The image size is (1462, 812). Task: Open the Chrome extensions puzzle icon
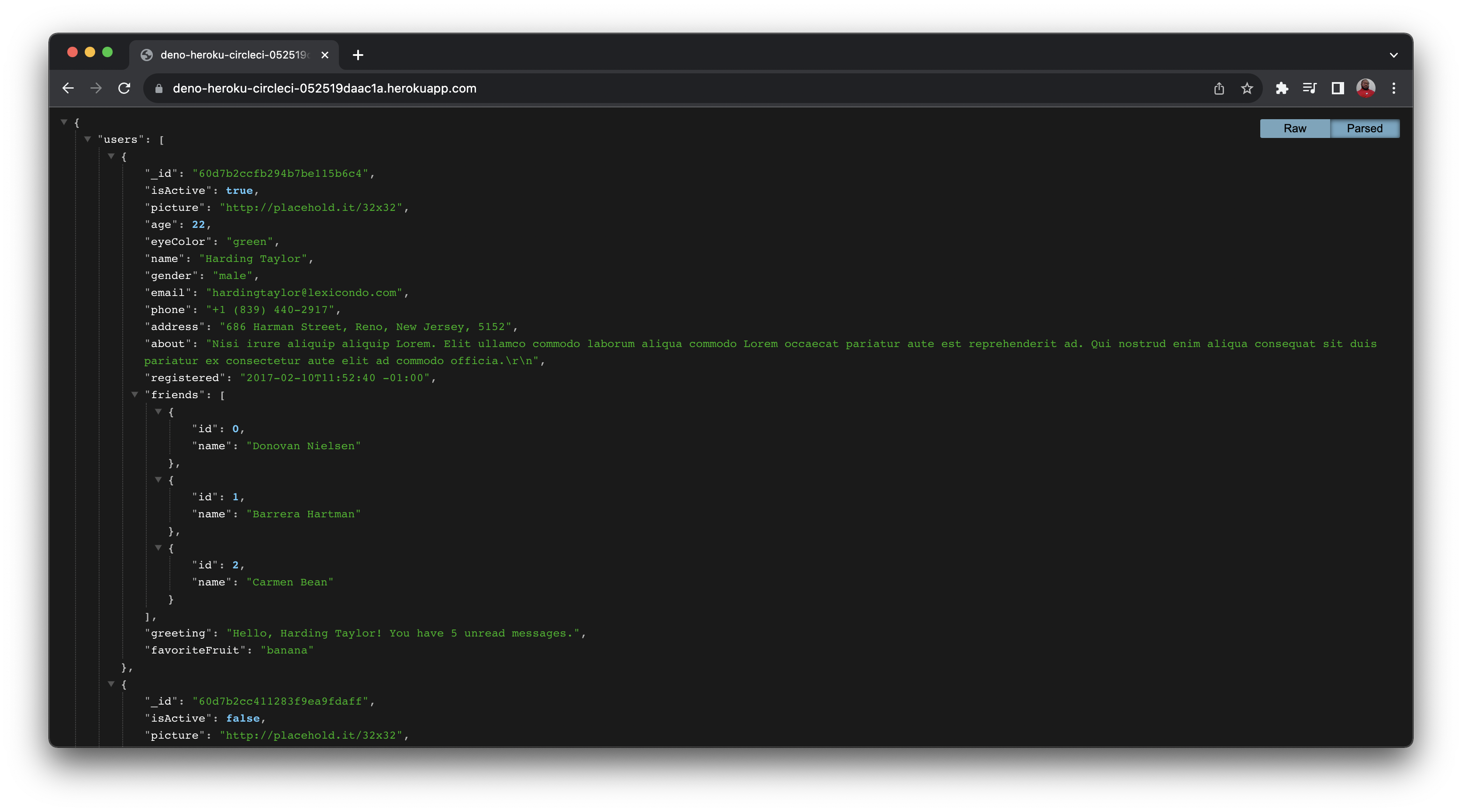1282,88
